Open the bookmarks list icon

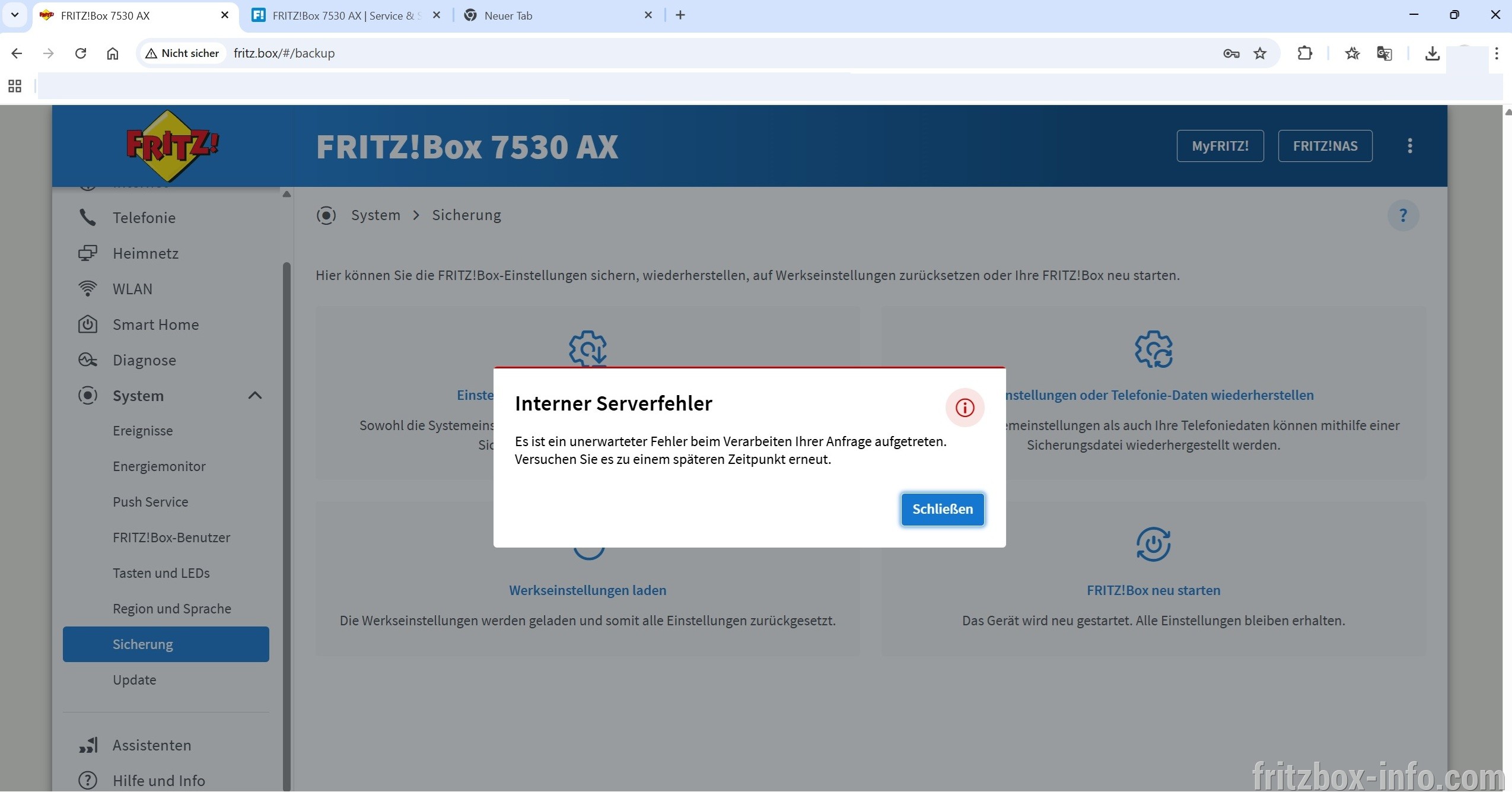coord(1352,53)
